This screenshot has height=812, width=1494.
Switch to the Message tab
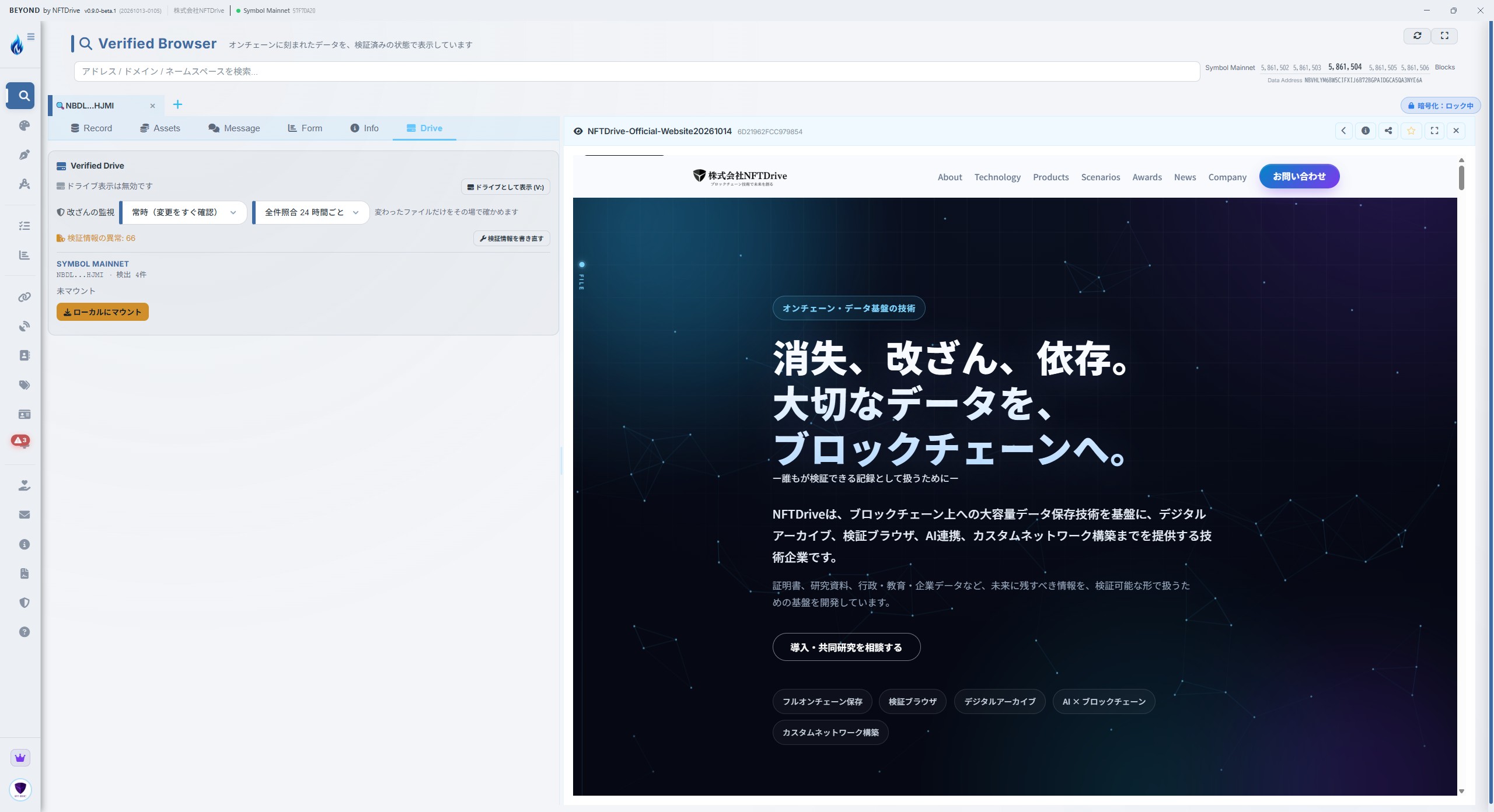pyautogui.click(x=234, y=128)
